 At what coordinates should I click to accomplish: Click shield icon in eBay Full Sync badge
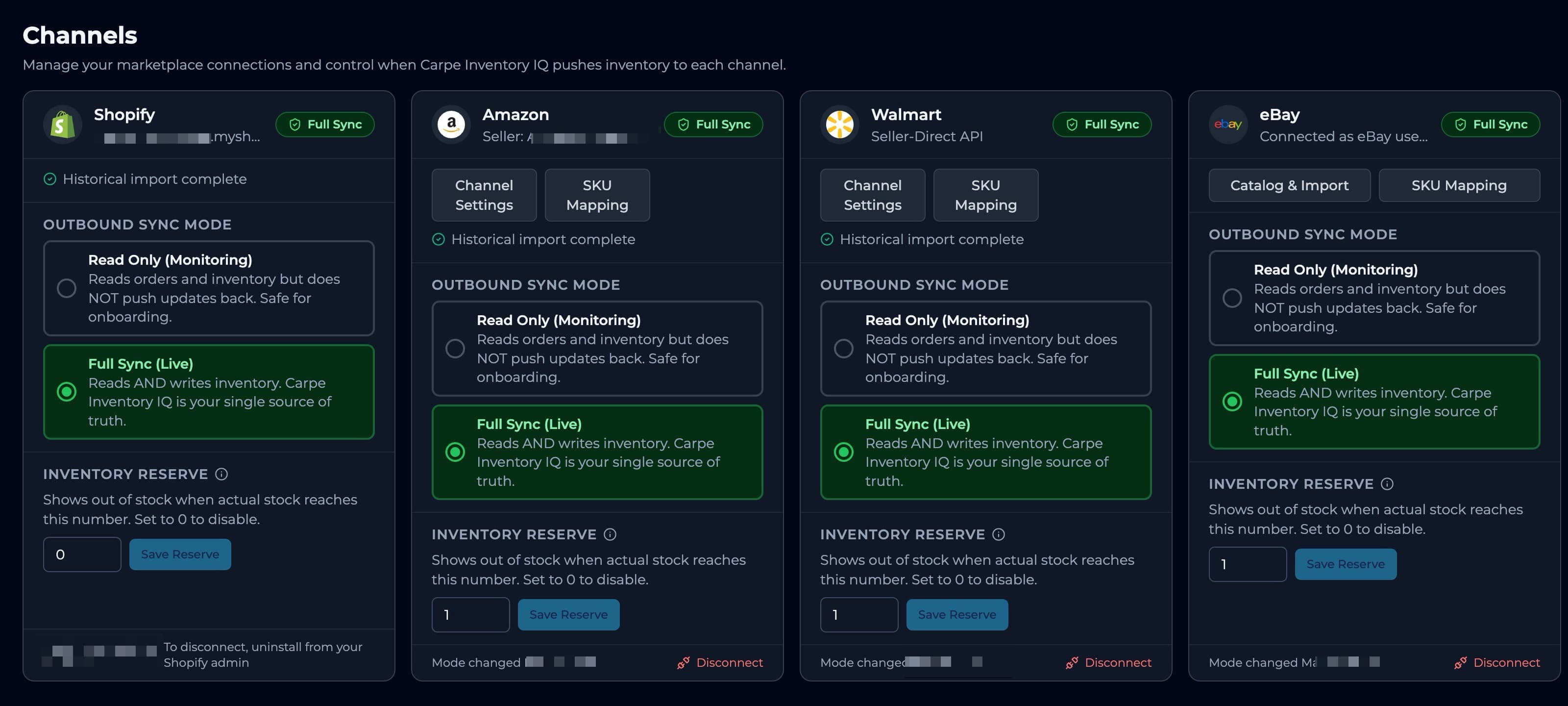pos(1460,124)
